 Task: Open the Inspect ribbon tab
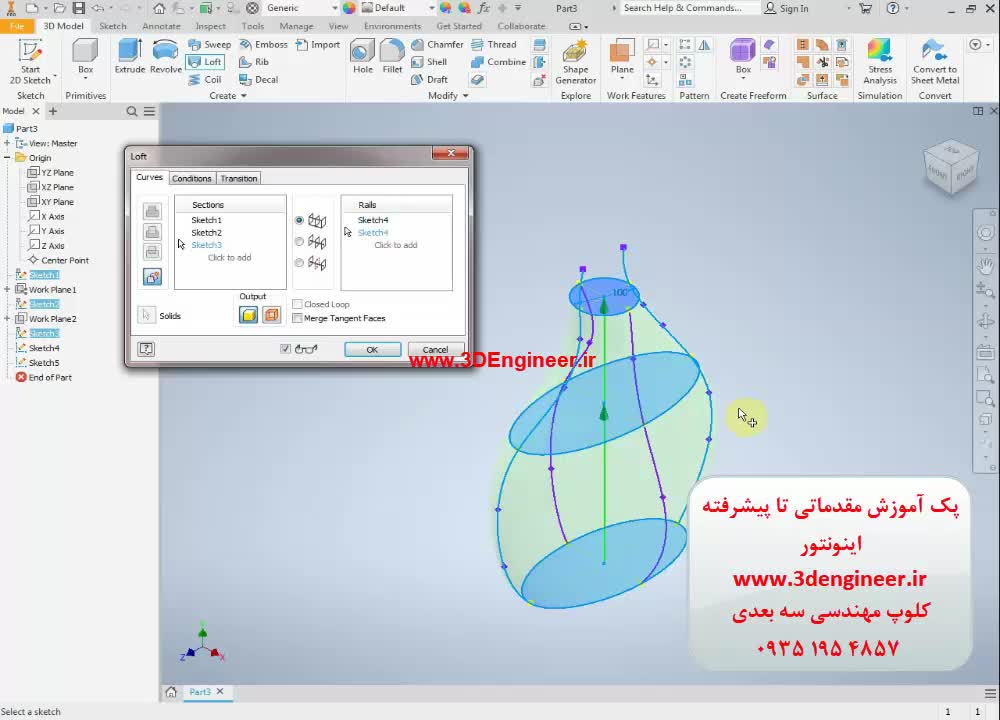210,26
